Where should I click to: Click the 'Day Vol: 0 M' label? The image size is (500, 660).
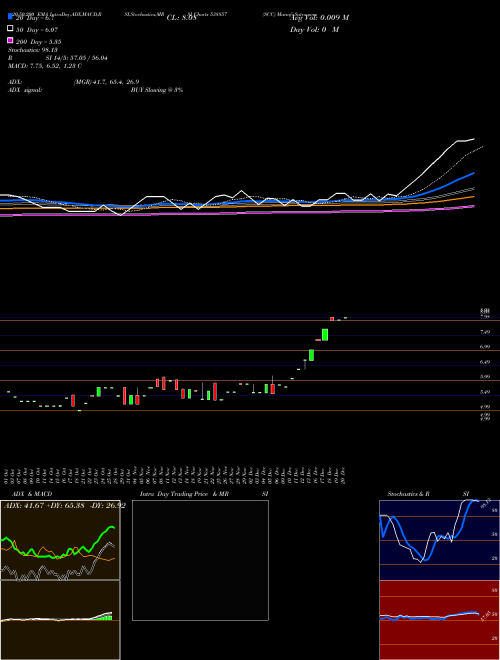point(314,29)
